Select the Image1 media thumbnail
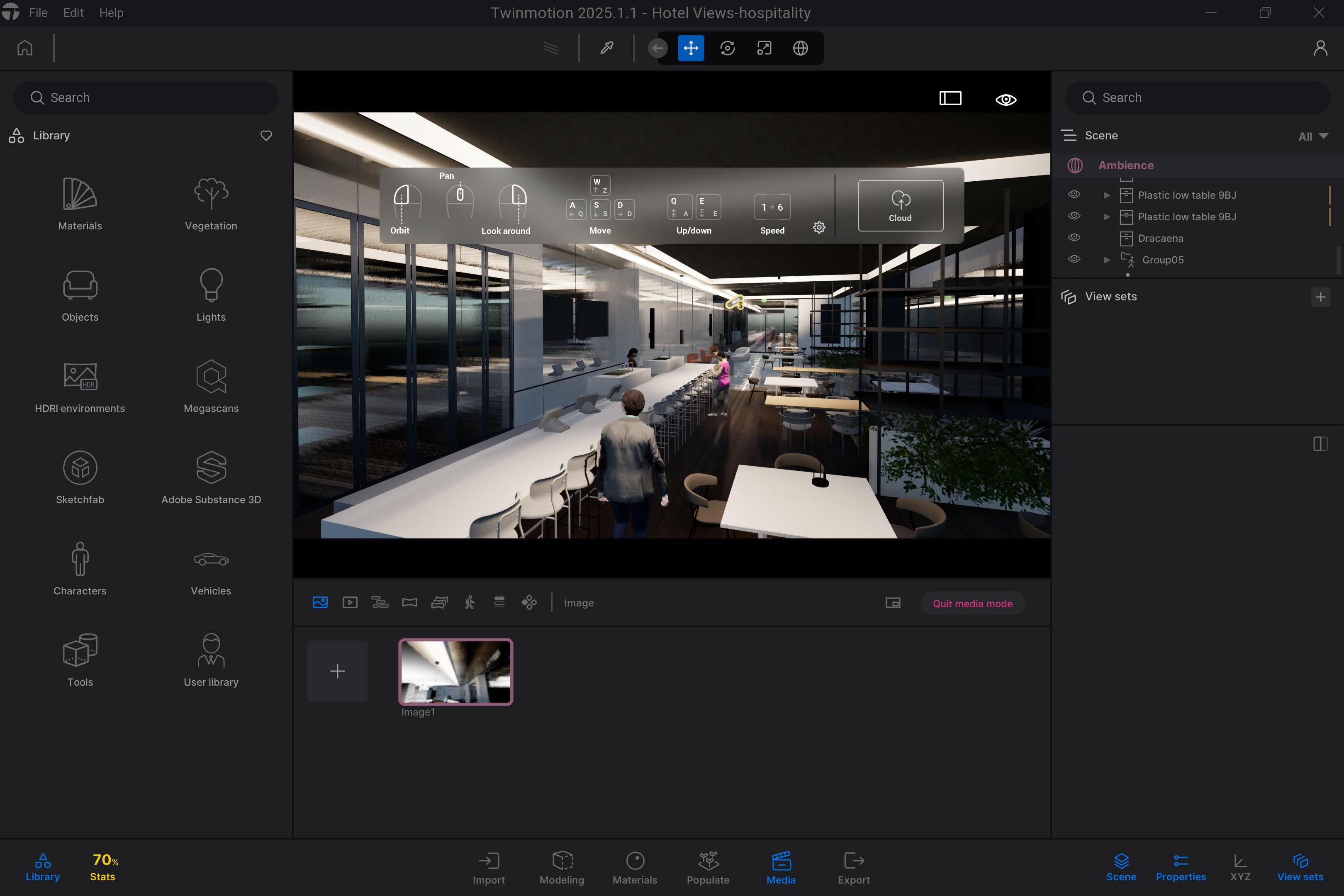1344x896 pixels. tap(455, 672)
